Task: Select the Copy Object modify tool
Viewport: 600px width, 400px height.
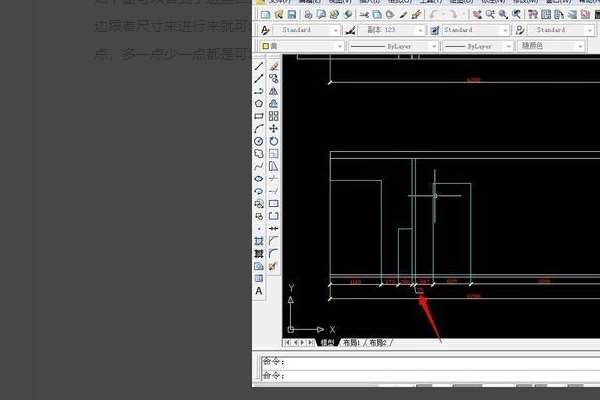Action: point(273,78)
